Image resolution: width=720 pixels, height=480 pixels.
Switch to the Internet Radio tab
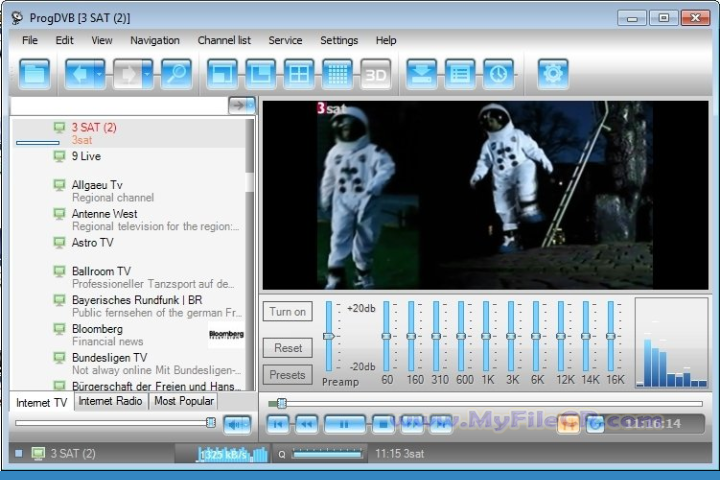click(110, 401)
